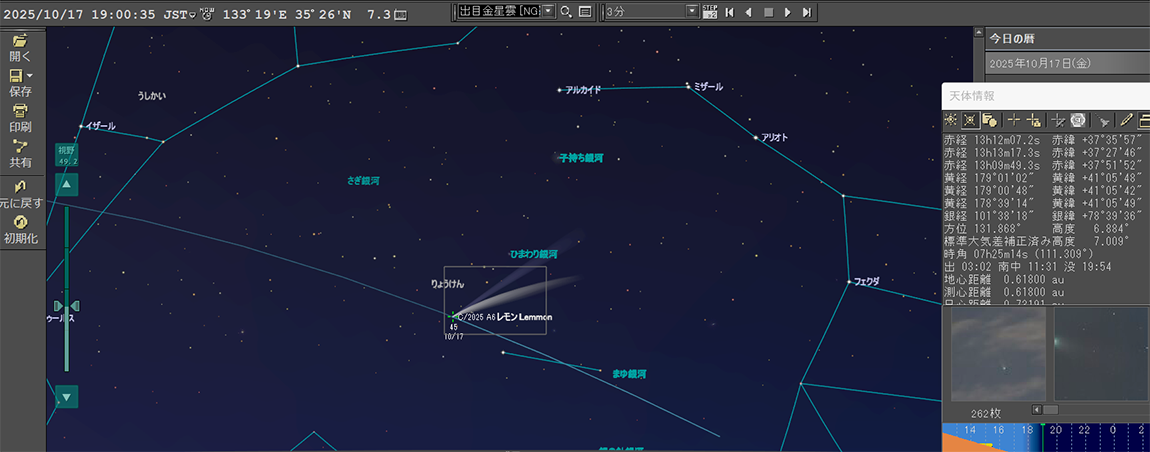The image size is (1150, 452).
Task: Click the 初期化 (Reset) icon
Action: pyautogui.click(x=20, y=222)
